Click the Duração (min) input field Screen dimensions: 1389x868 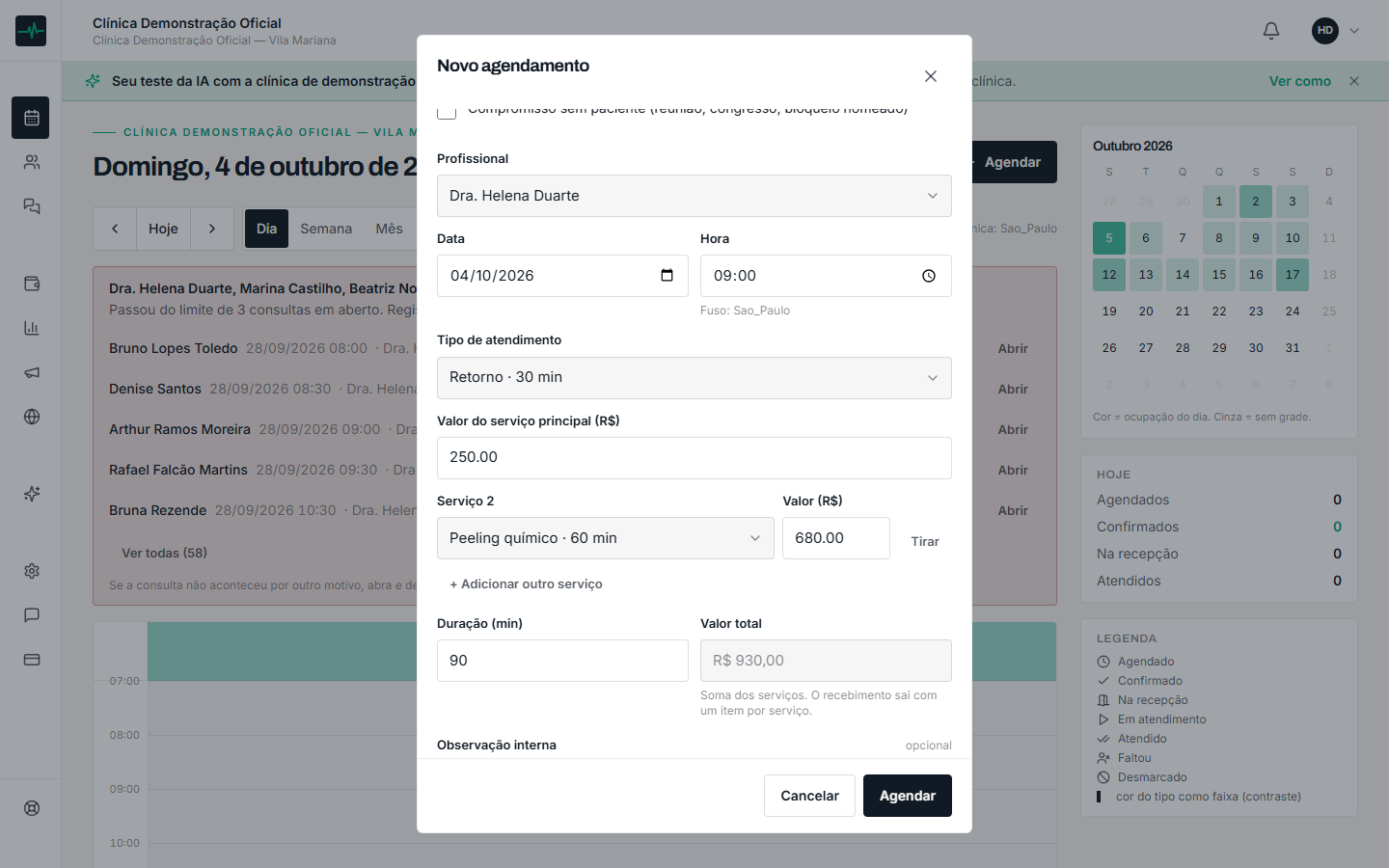(x=562, y=661)
